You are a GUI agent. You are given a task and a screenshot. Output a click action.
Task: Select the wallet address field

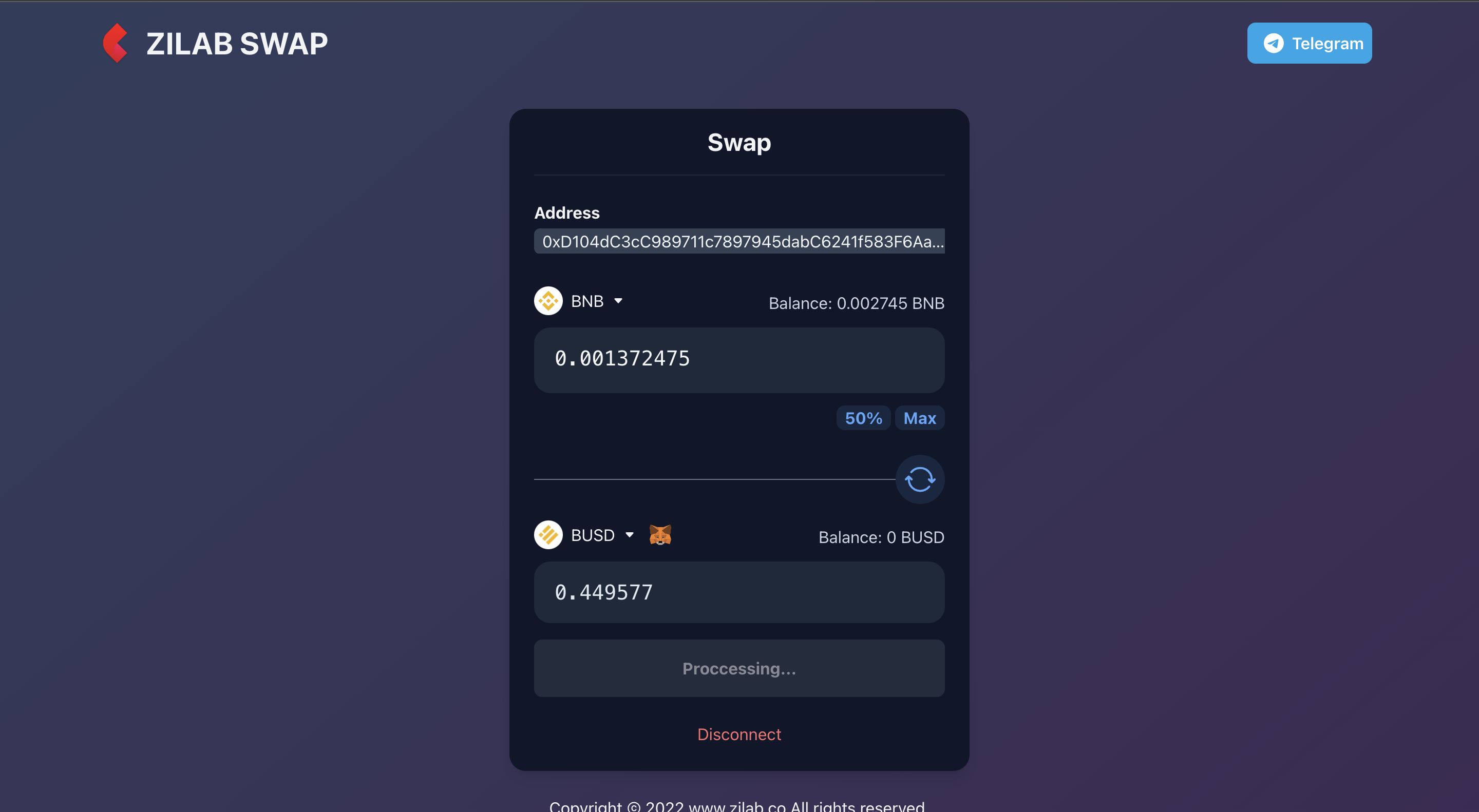739,241
